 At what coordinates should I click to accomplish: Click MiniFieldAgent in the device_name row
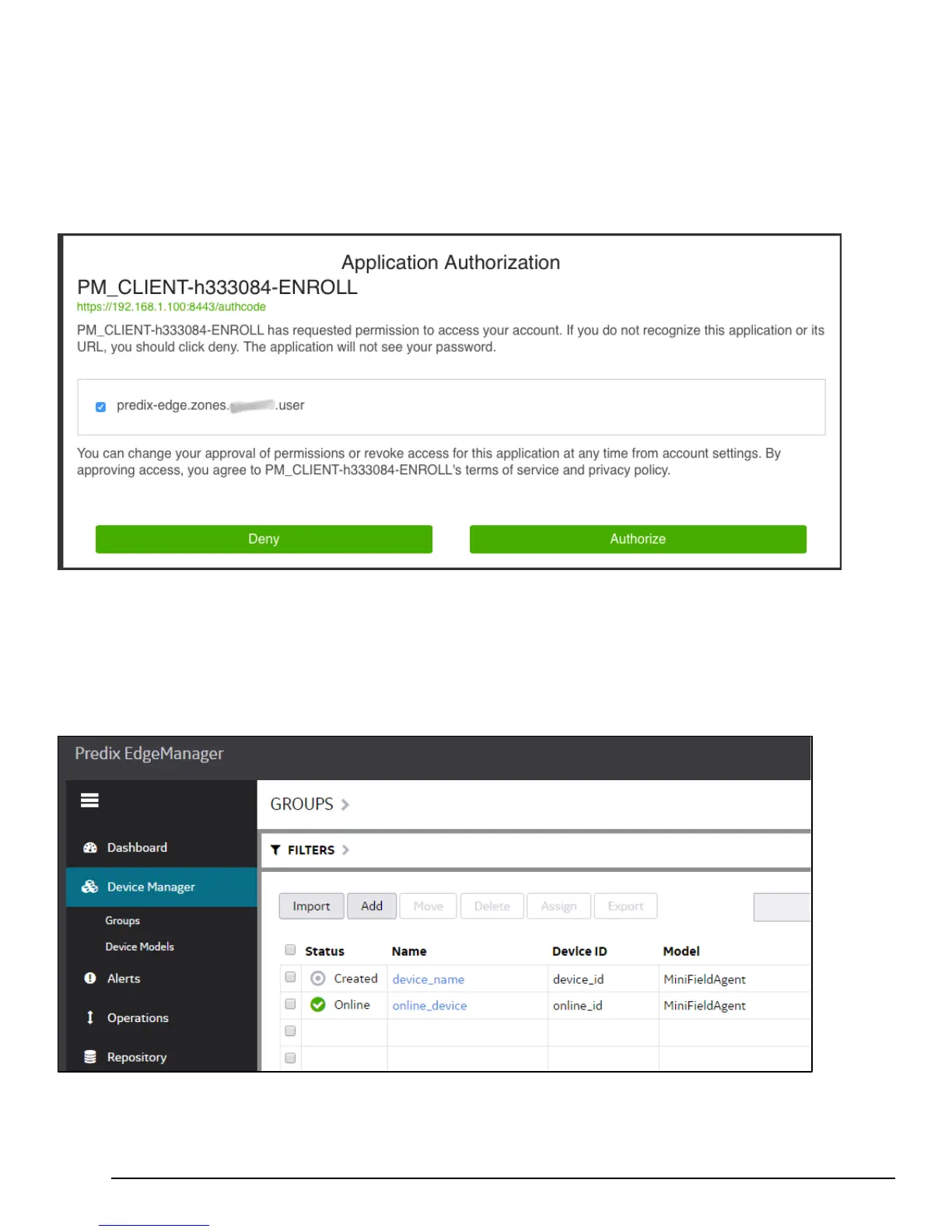tap(705, 979)
